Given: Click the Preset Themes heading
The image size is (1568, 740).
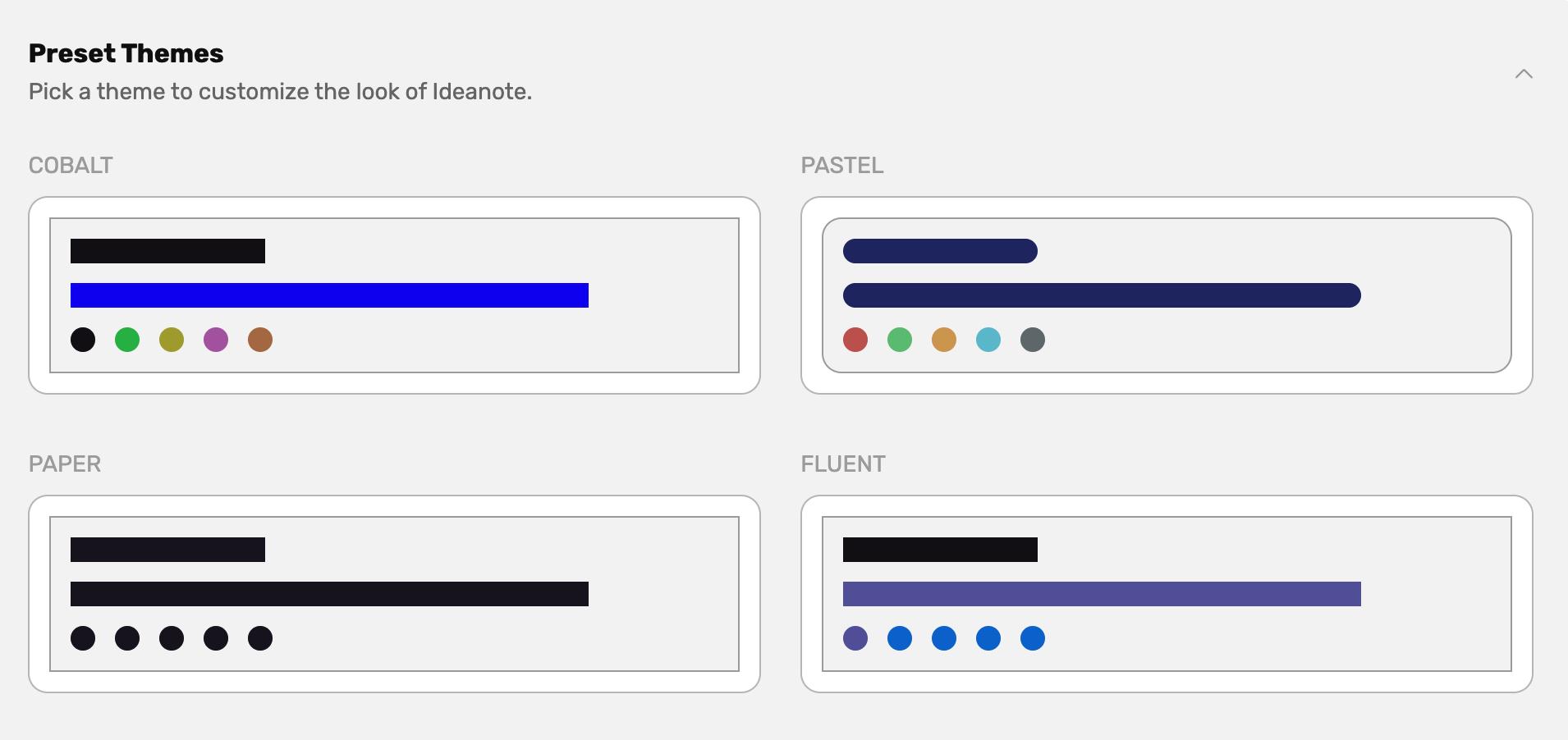Looking at the screenshot, I should [x=126, y=53].
